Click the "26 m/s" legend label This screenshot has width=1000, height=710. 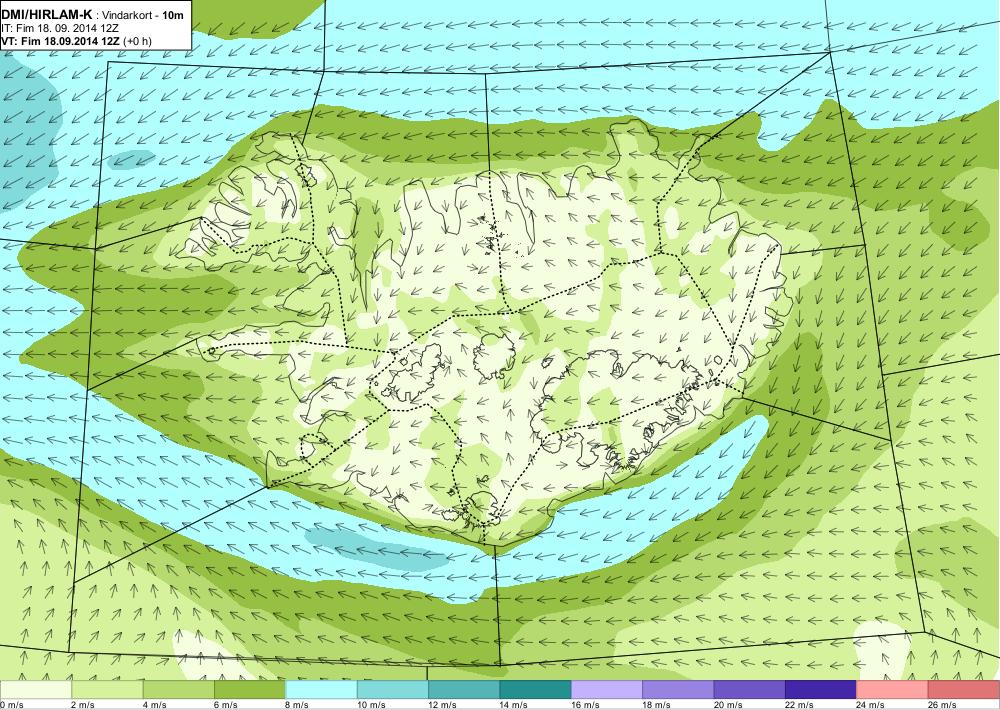943,705
